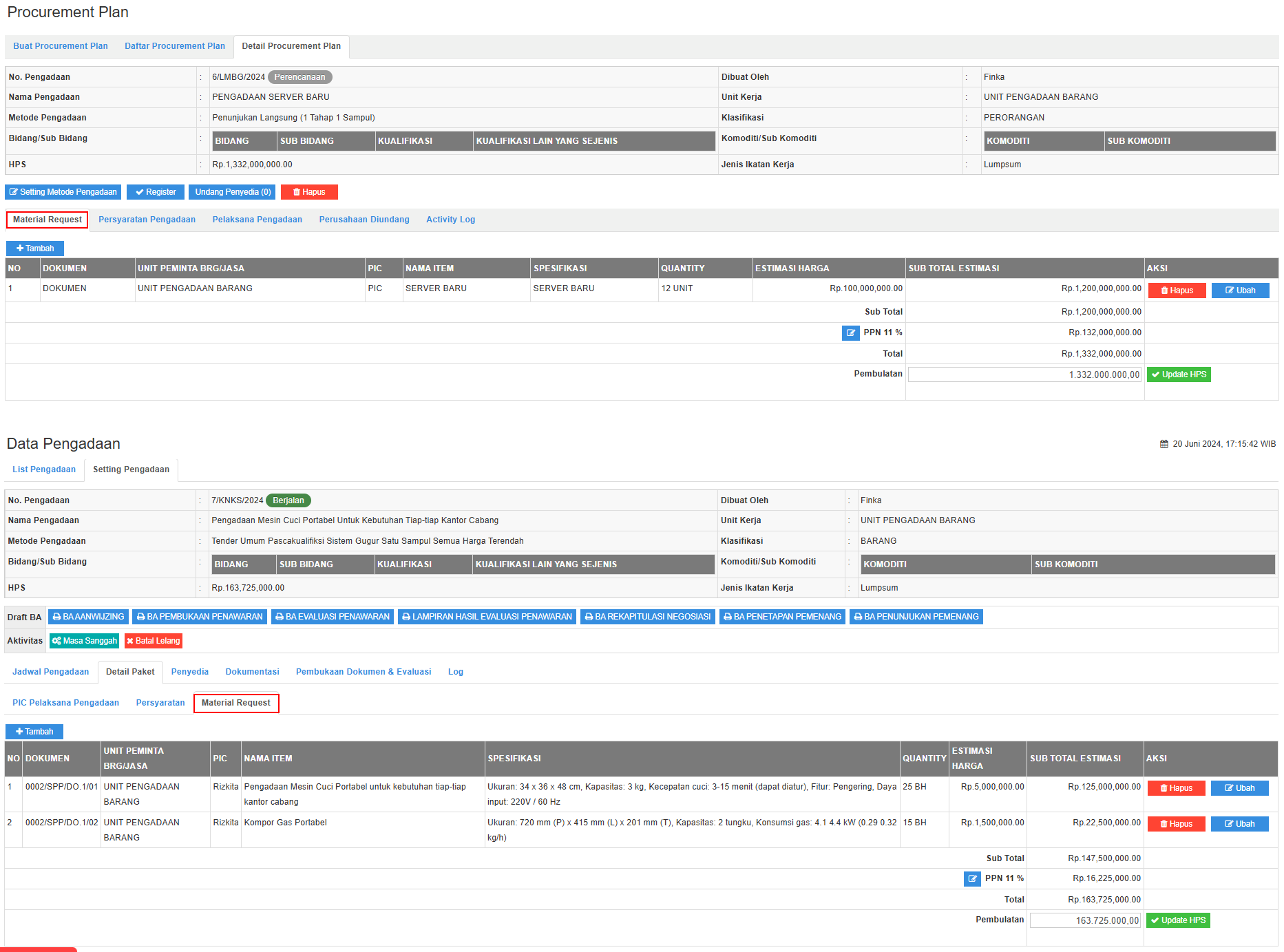
Task: Delete the SERVER BARU item row
Action: [1176, 290]
